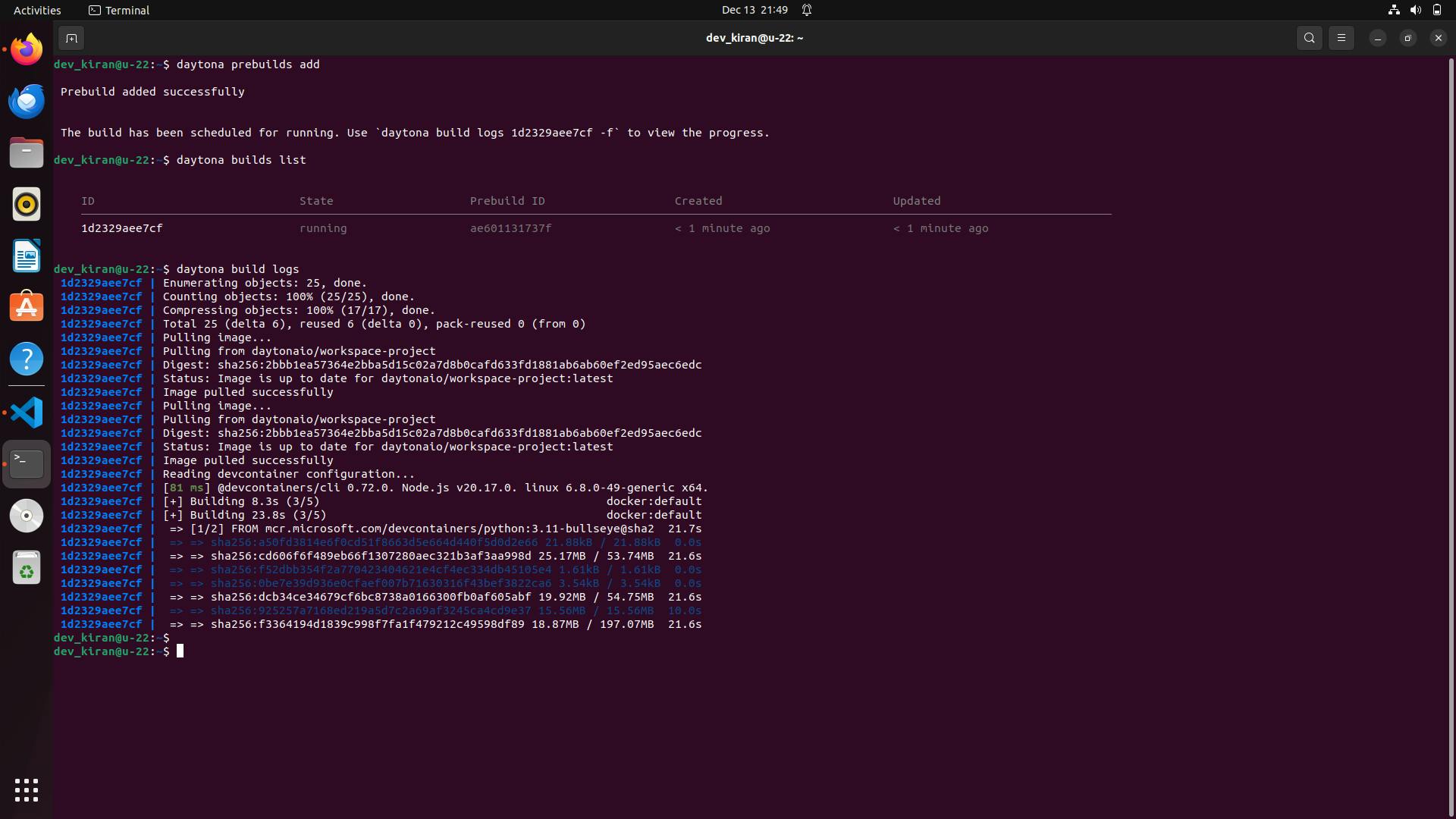Click the notification bell icon
This screenshot has height=819, width=1456.
pyautogui.click(x=807, y=10)
